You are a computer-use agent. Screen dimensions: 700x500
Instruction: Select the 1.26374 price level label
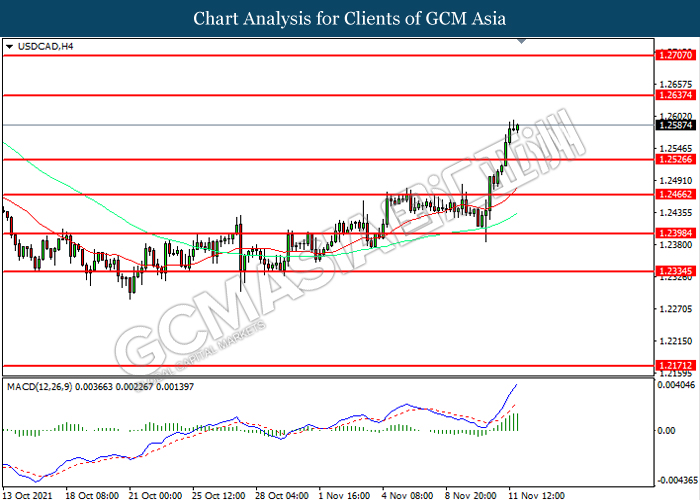coord(676,95)
